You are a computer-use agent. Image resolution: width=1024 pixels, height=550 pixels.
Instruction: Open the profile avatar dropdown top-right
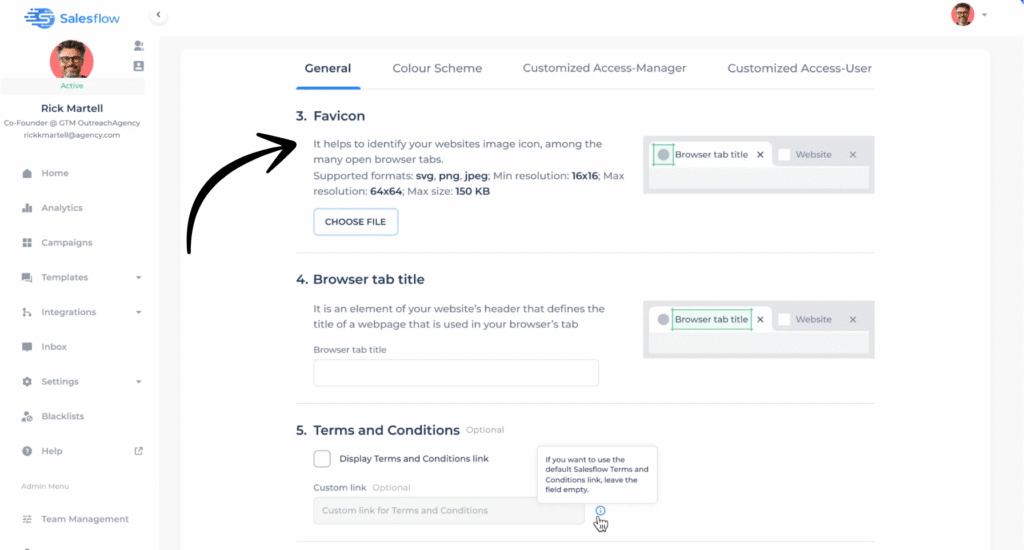pyautogui.click(x=968, y=14)
